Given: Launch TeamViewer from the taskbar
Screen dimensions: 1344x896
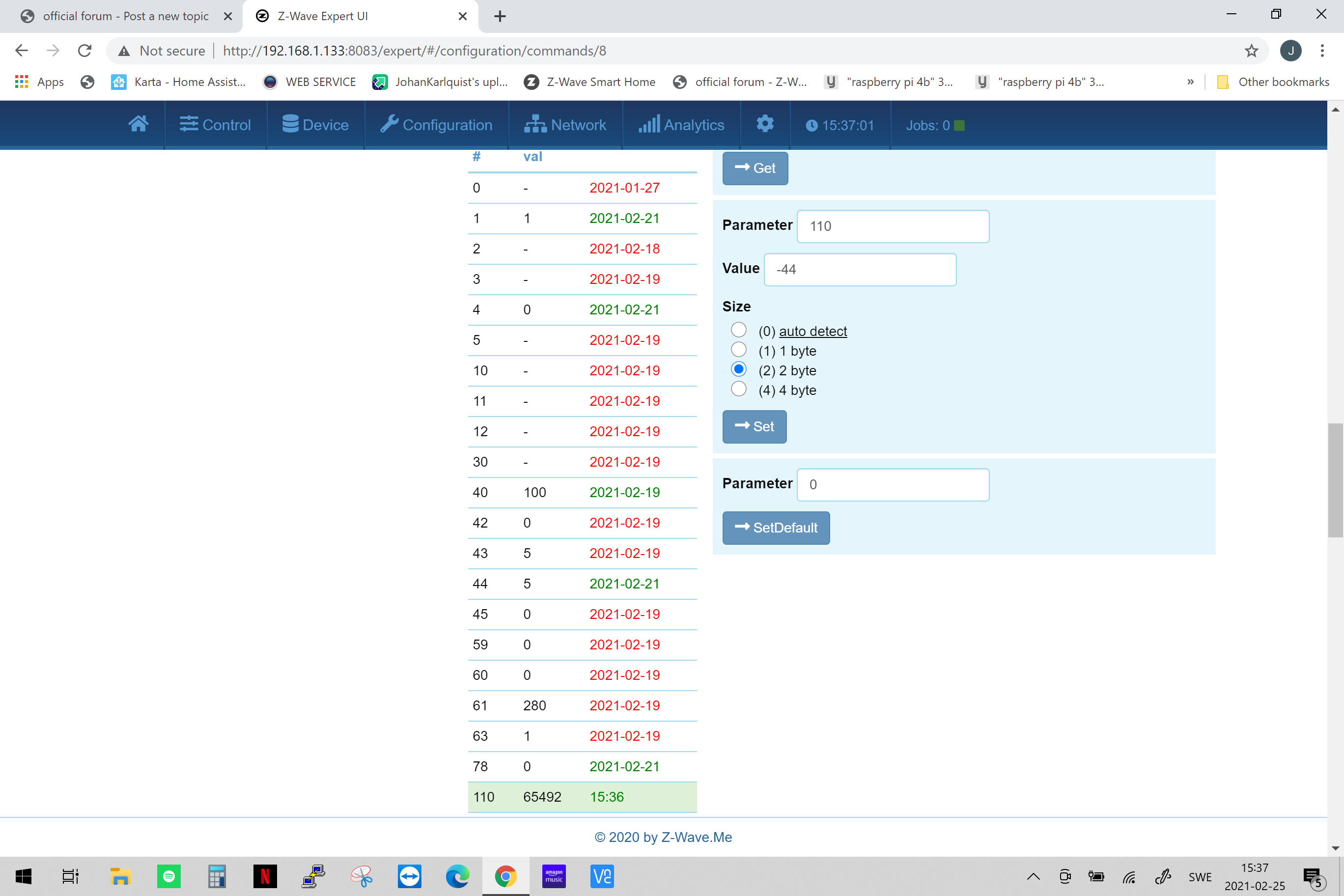Looking at the screenshot, I should tap(409, 876).
